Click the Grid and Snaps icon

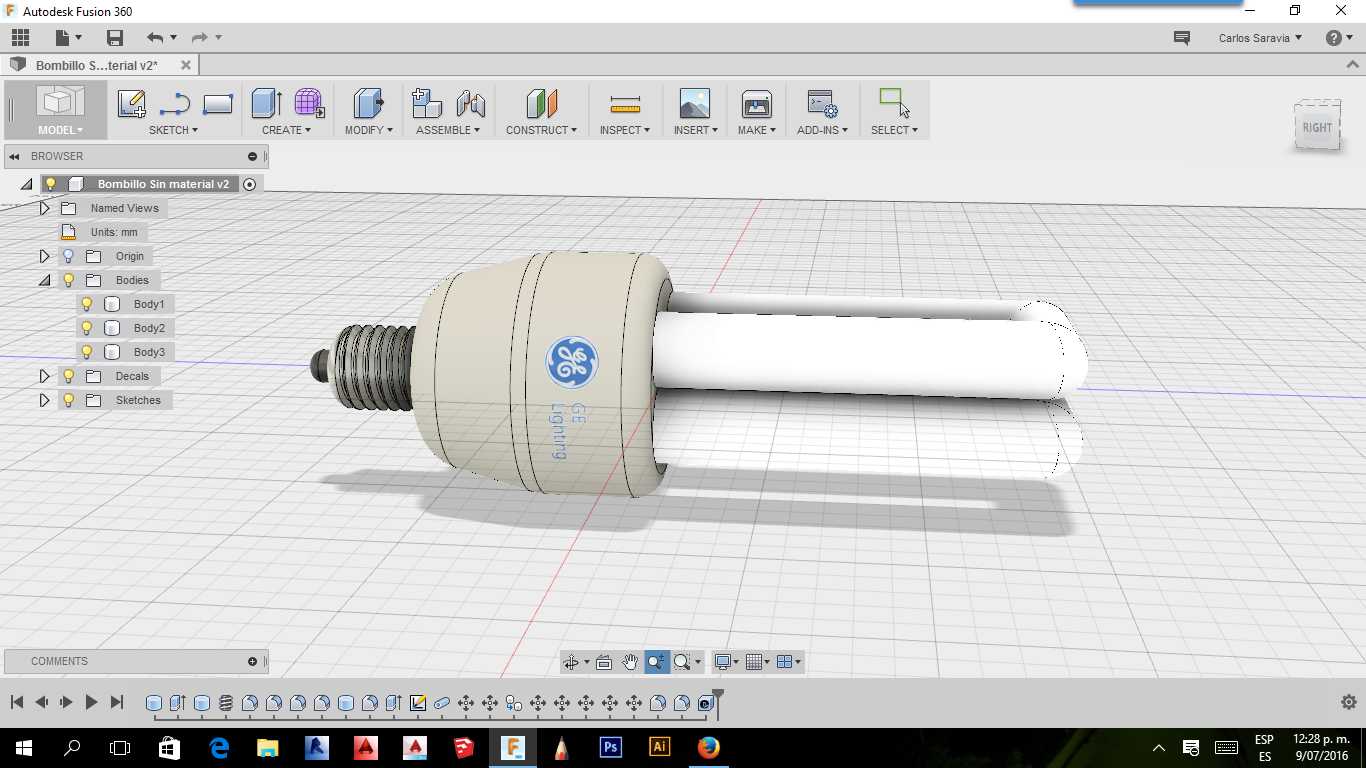click(x=754, y=662)
